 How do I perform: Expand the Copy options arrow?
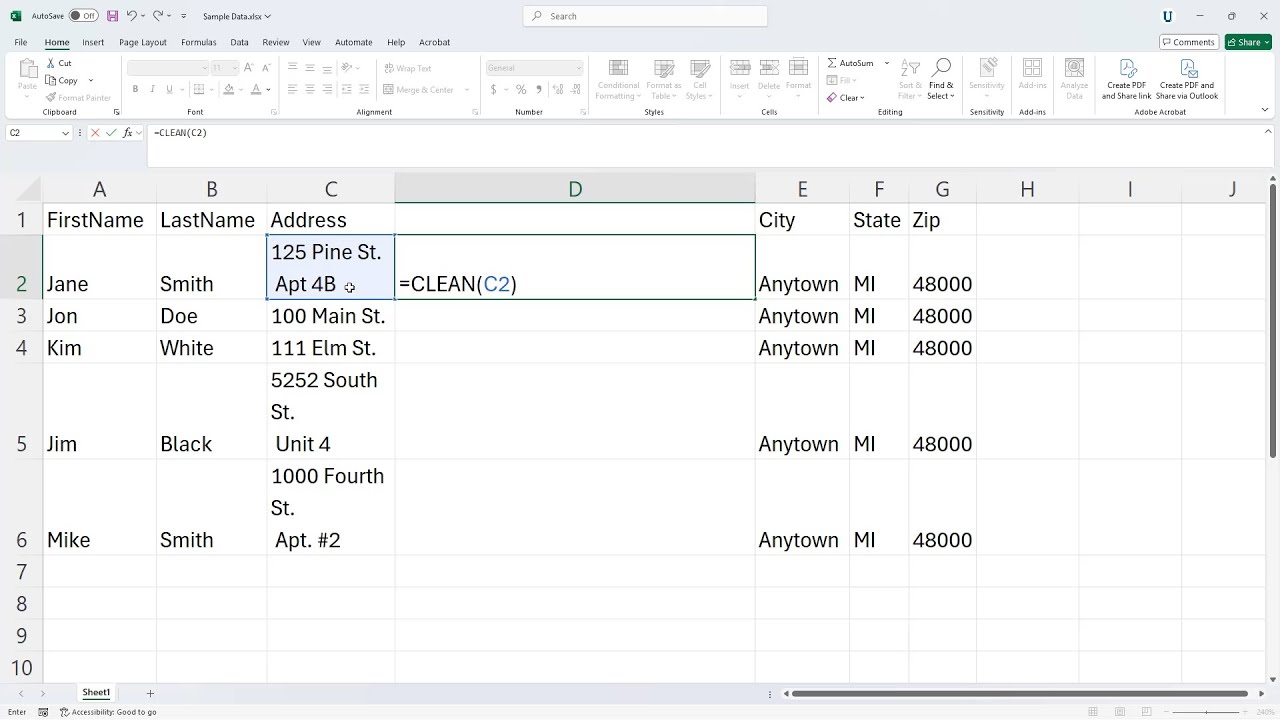point(90,80)
